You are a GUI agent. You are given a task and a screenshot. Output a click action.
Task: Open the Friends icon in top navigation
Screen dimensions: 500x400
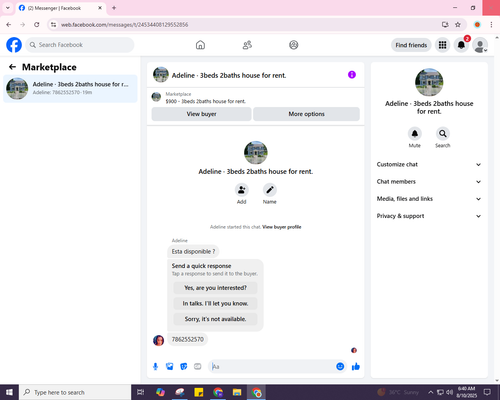tap(247, 45)
